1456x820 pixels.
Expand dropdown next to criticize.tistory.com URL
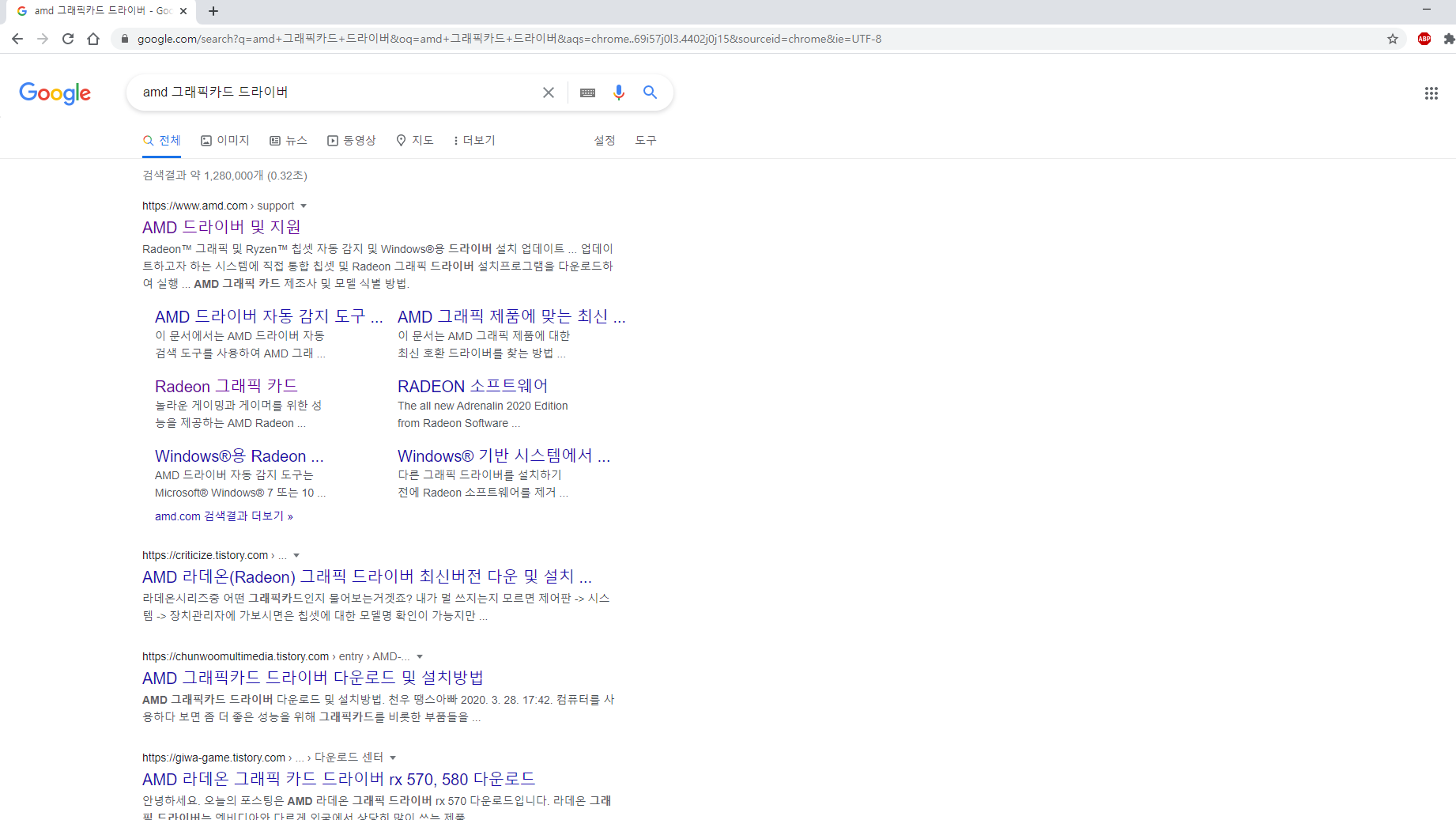click(296, 556)
